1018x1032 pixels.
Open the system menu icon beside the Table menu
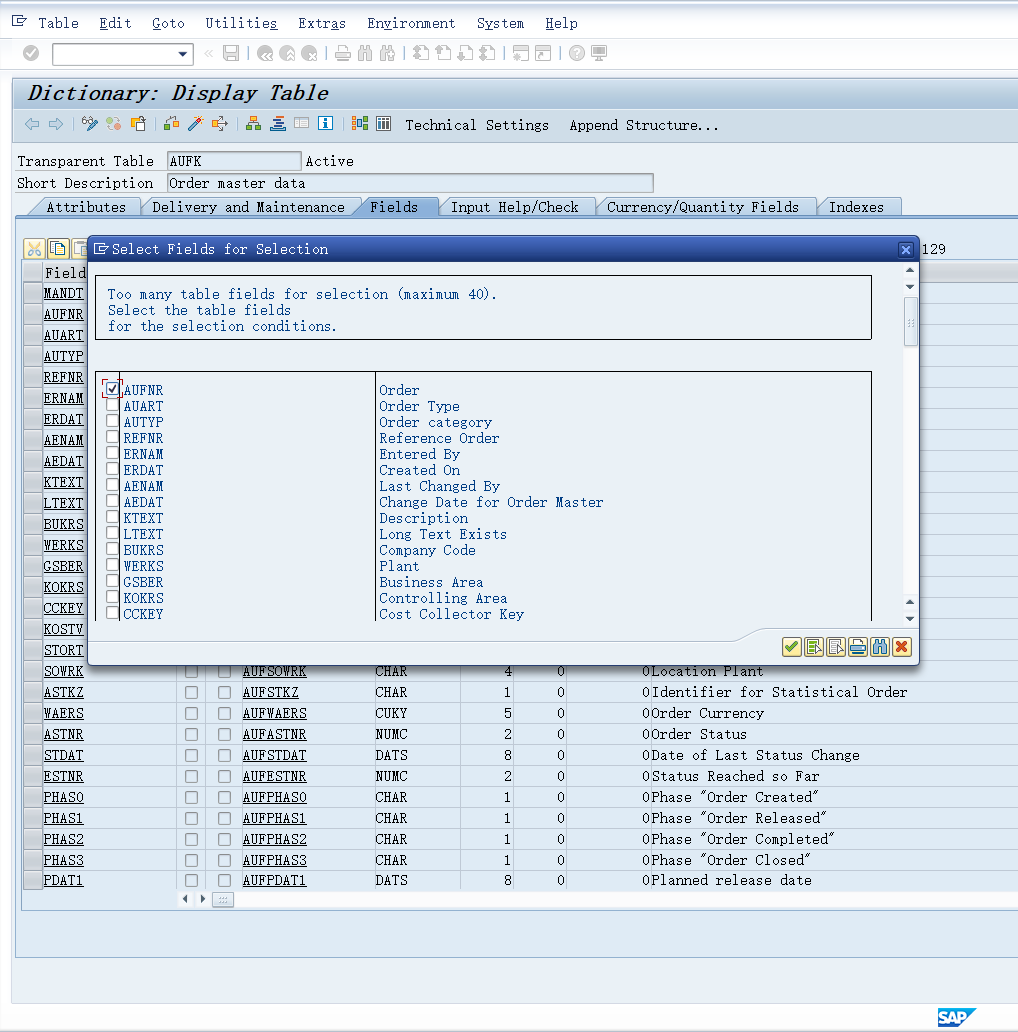pos(19,22)
